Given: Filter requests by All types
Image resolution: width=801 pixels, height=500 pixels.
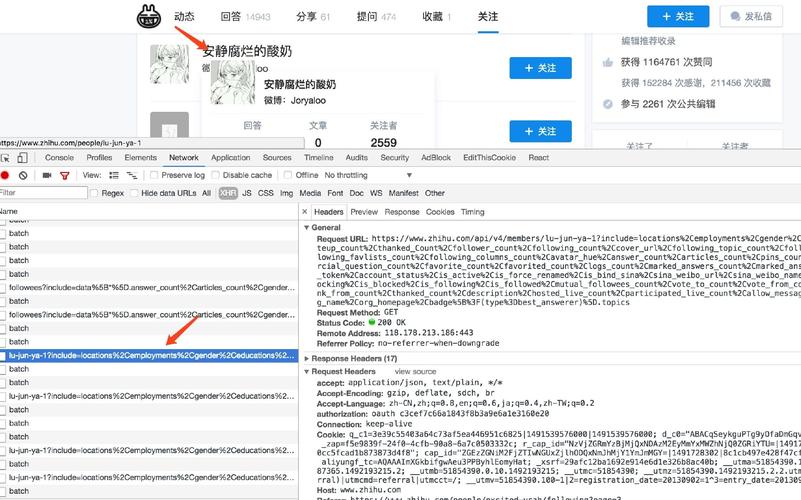Looking at the screenshot, I should coord(206,193).
